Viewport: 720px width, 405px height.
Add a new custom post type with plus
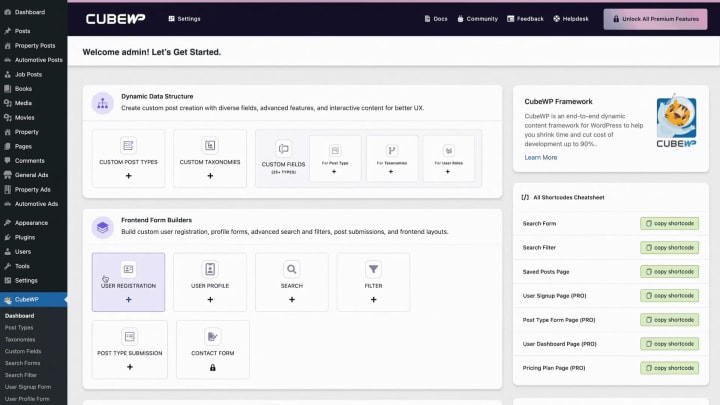(129, 176)
